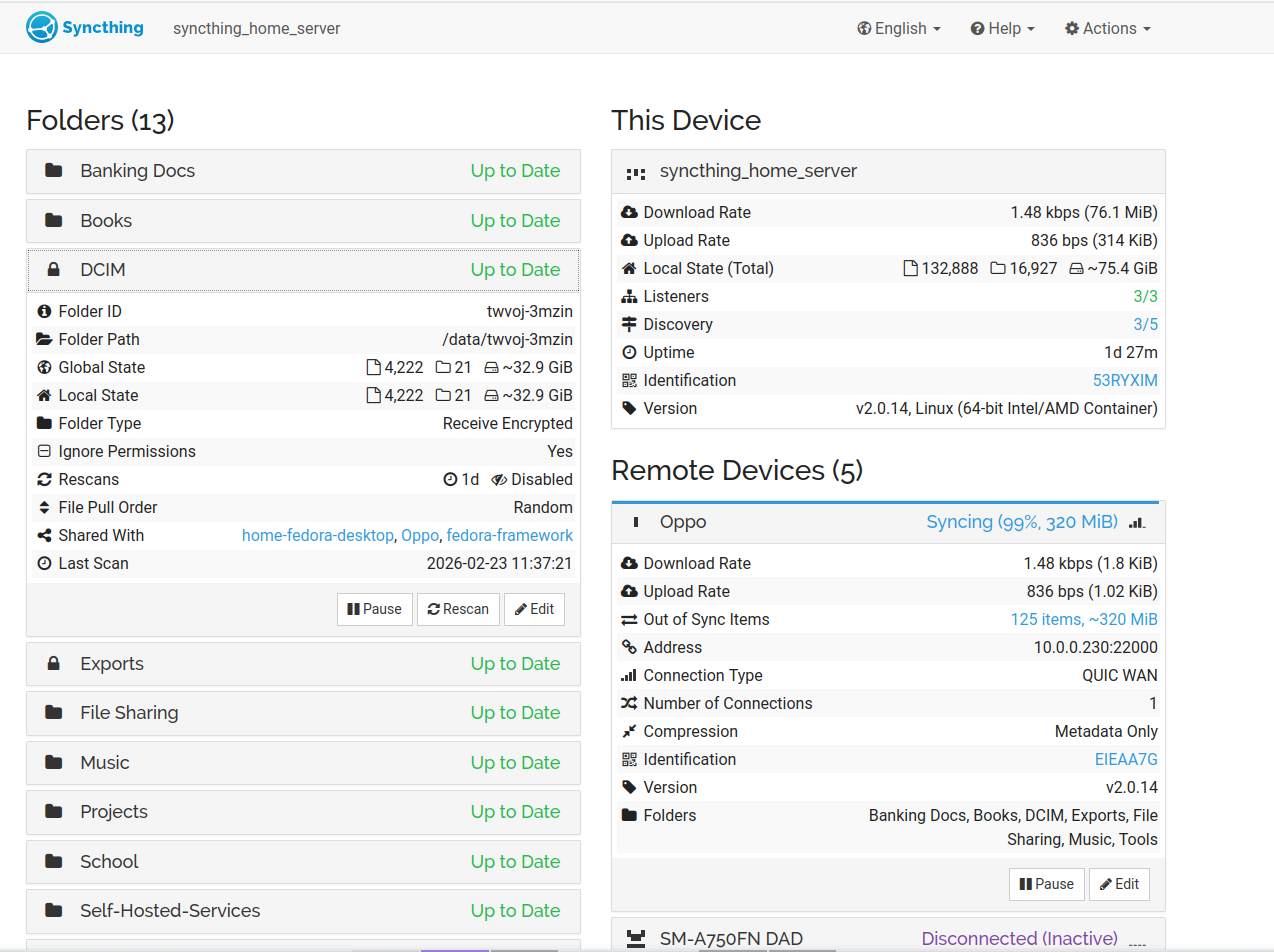Pause the DCIM folder
This screenshot has height=952, width=1274.
[375, 609]
